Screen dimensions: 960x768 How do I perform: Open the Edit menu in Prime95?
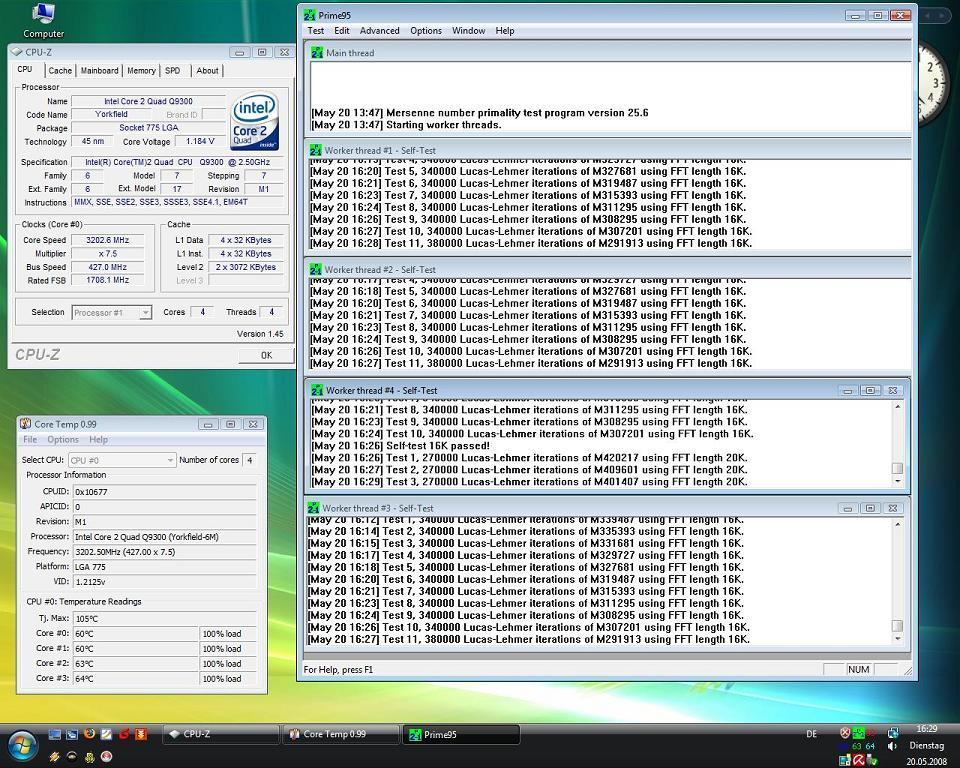pos(342,31)
